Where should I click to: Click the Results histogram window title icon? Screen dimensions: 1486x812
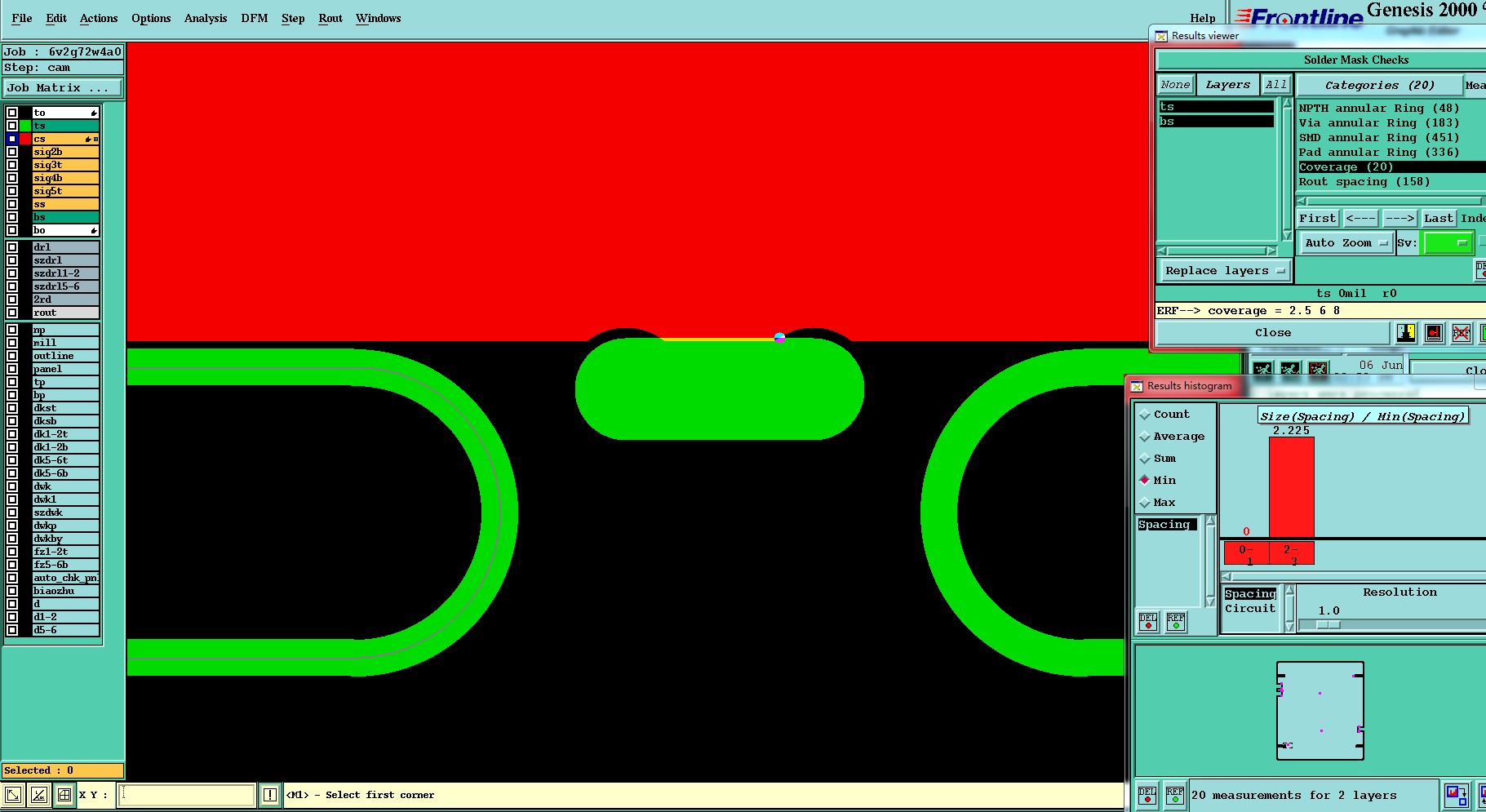pyautogui.click(x=1137, y=386)
